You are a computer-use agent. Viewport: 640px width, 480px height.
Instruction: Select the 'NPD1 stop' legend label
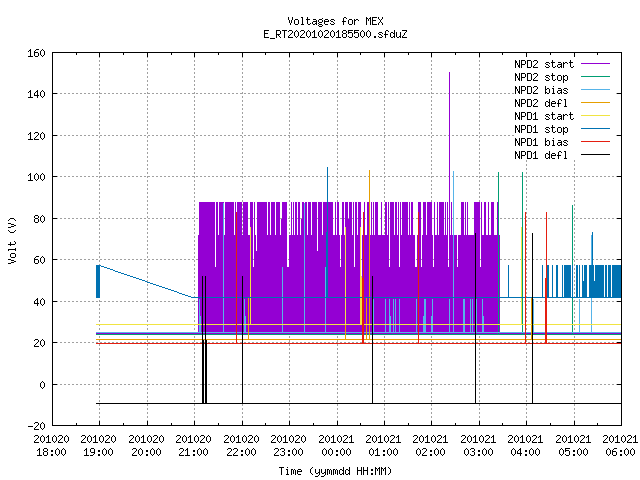[x=541, y=129]
